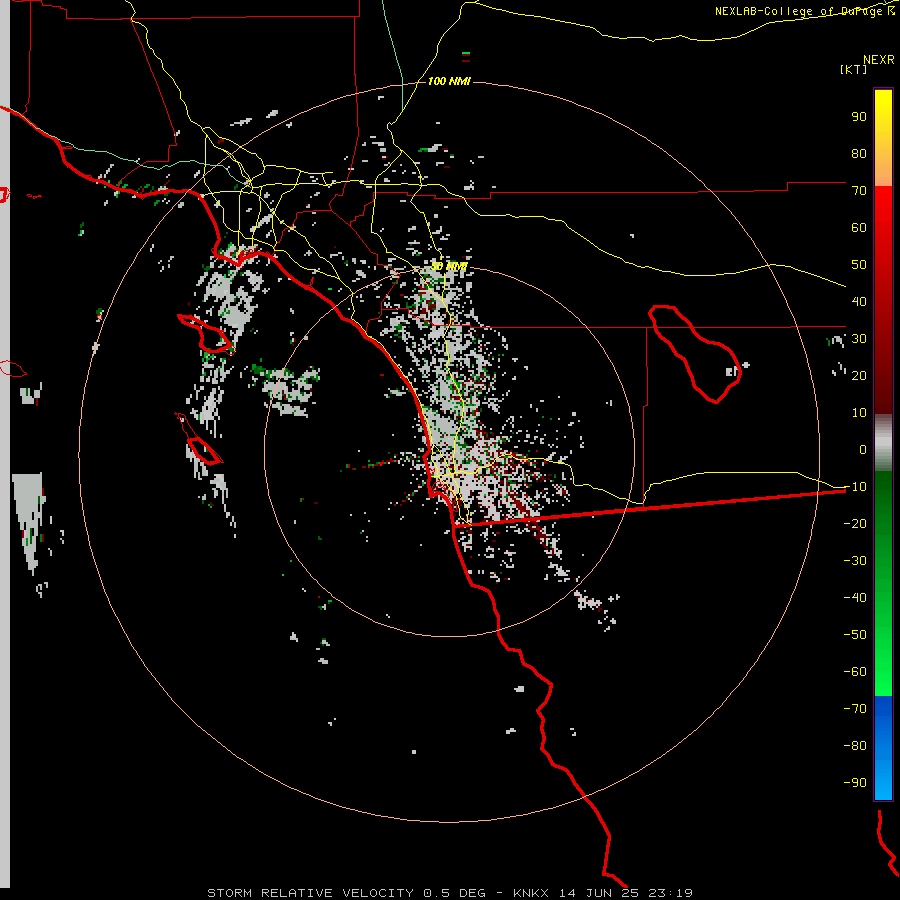Image resolution: width=900 pixels, height=900 pixels.
Task: Click the 40 value on the velocity scale
Action: [859, 301]
